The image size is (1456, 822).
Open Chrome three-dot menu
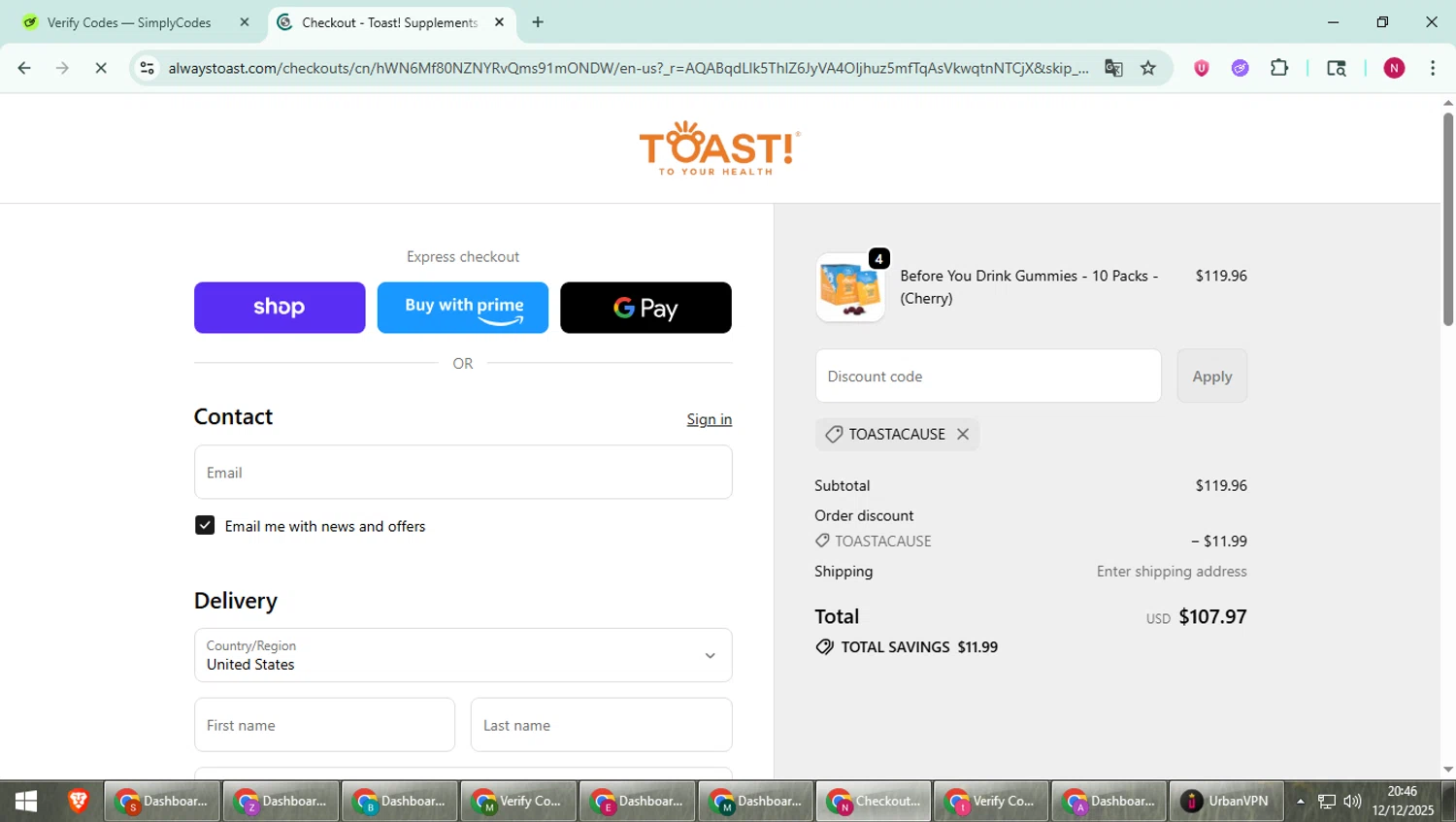pos(1433,68)
